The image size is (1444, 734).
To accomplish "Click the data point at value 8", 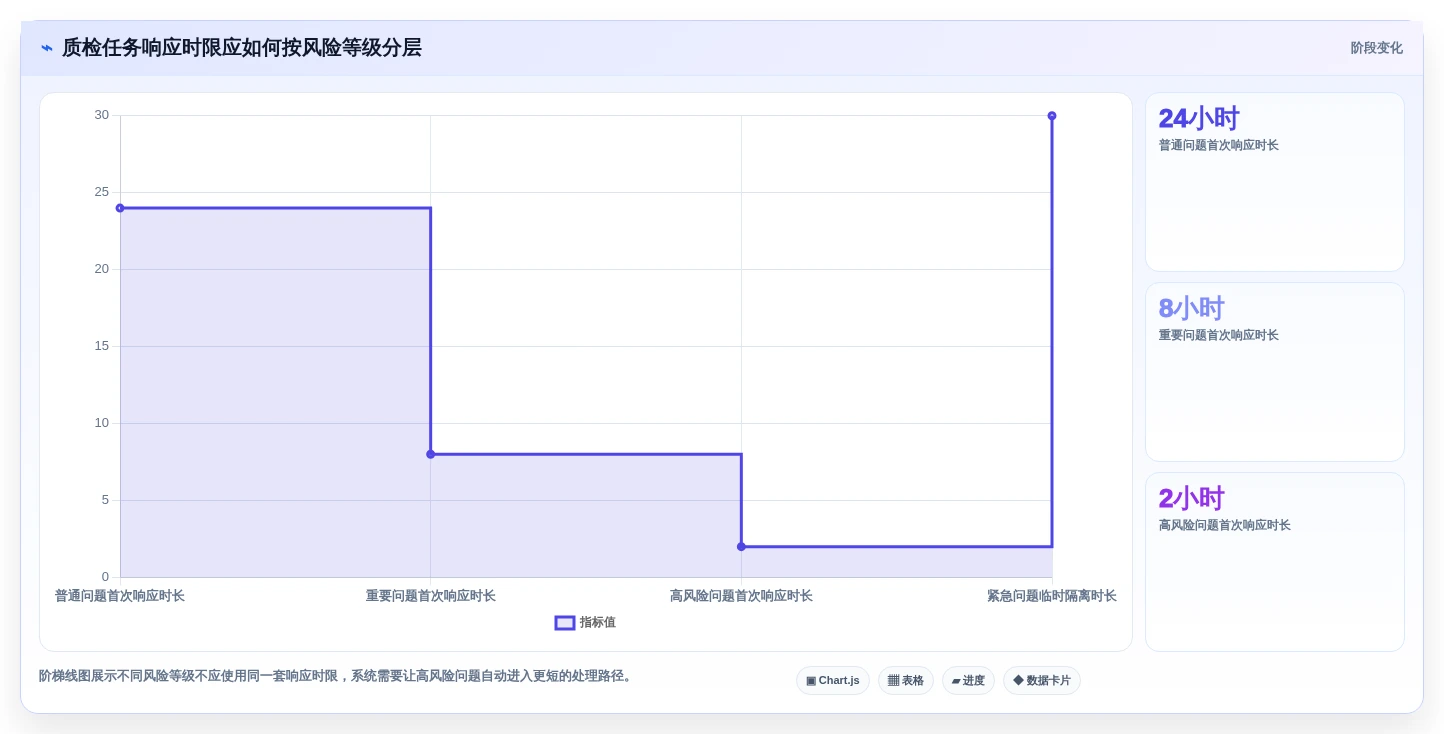I will (431, 454).
